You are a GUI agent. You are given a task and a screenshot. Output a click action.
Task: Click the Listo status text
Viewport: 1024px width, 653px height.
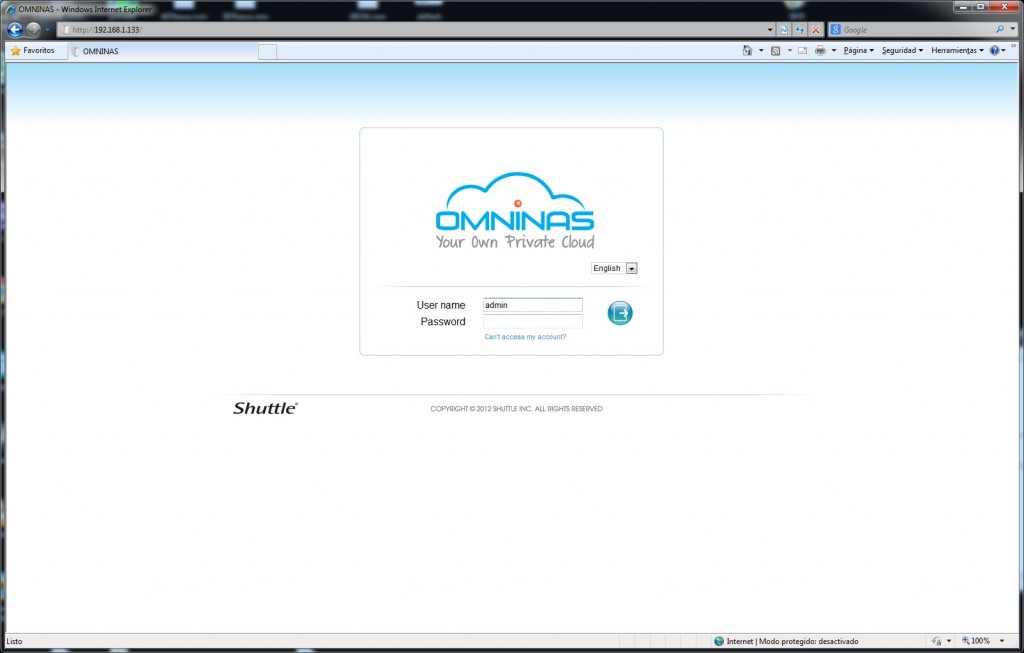(x=14, y=641)
